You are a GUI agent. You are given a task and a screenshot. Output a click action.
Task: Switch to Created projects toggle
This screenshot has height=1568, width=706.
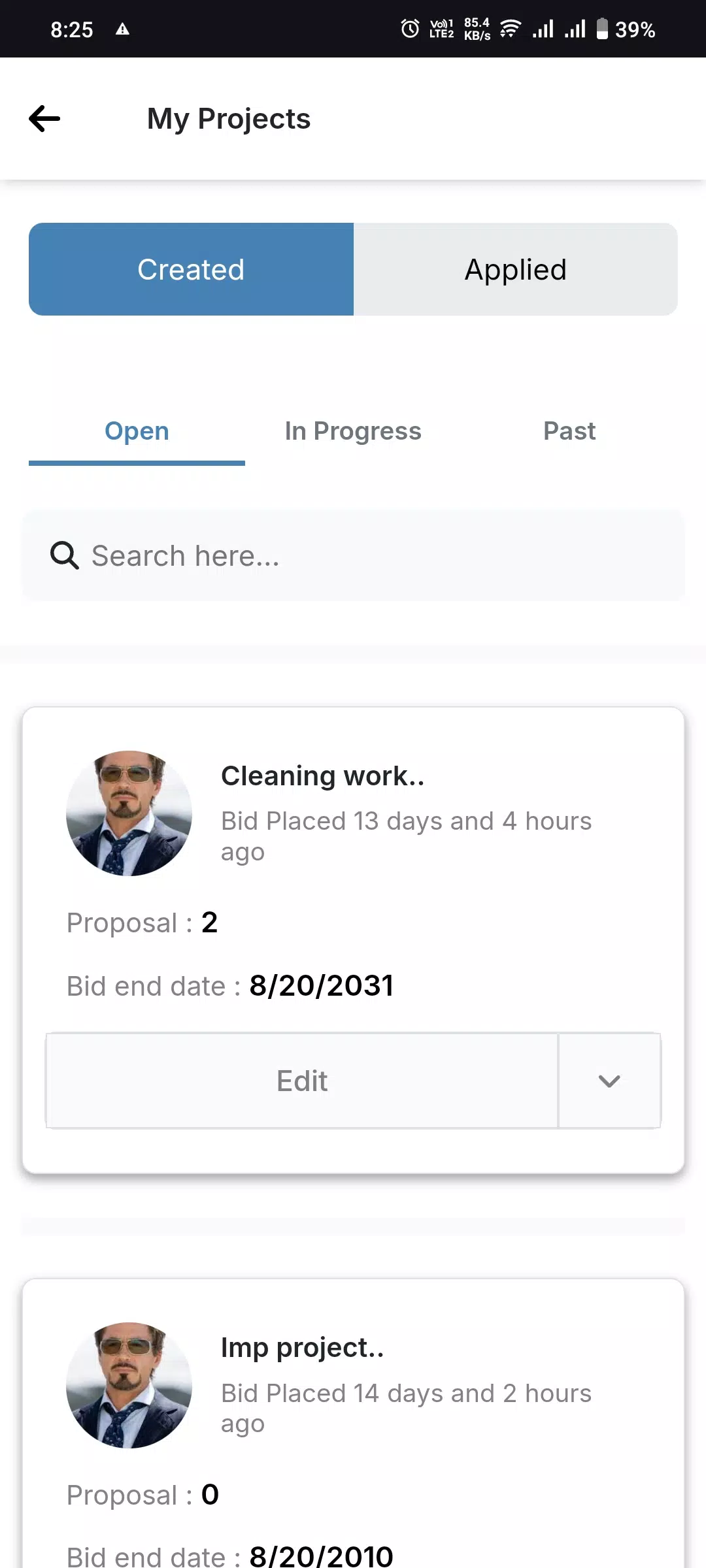coord(191,269)
